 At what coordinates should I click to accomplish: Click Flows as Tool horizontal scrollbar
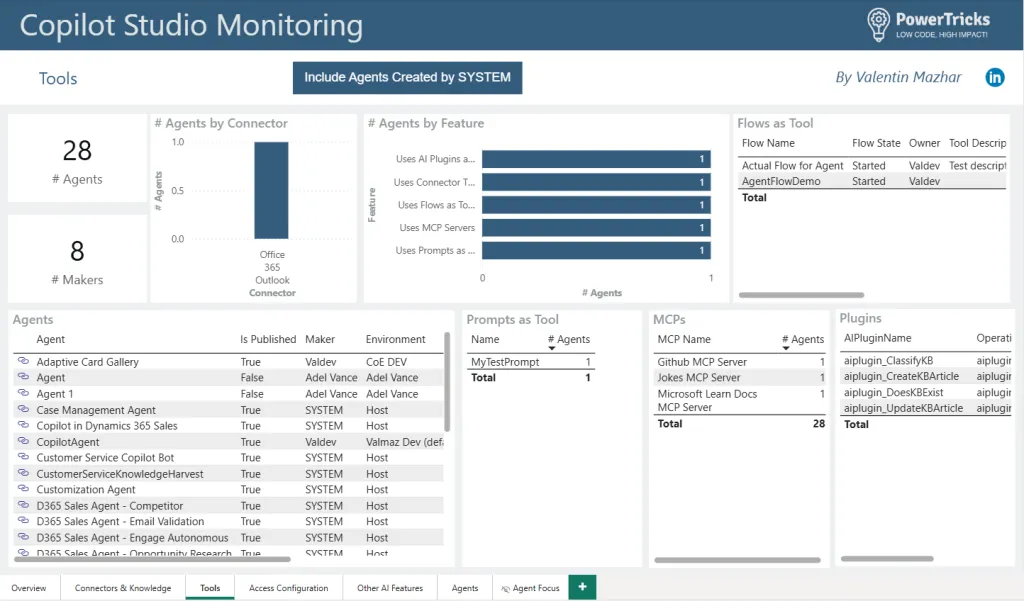[801, 295]
